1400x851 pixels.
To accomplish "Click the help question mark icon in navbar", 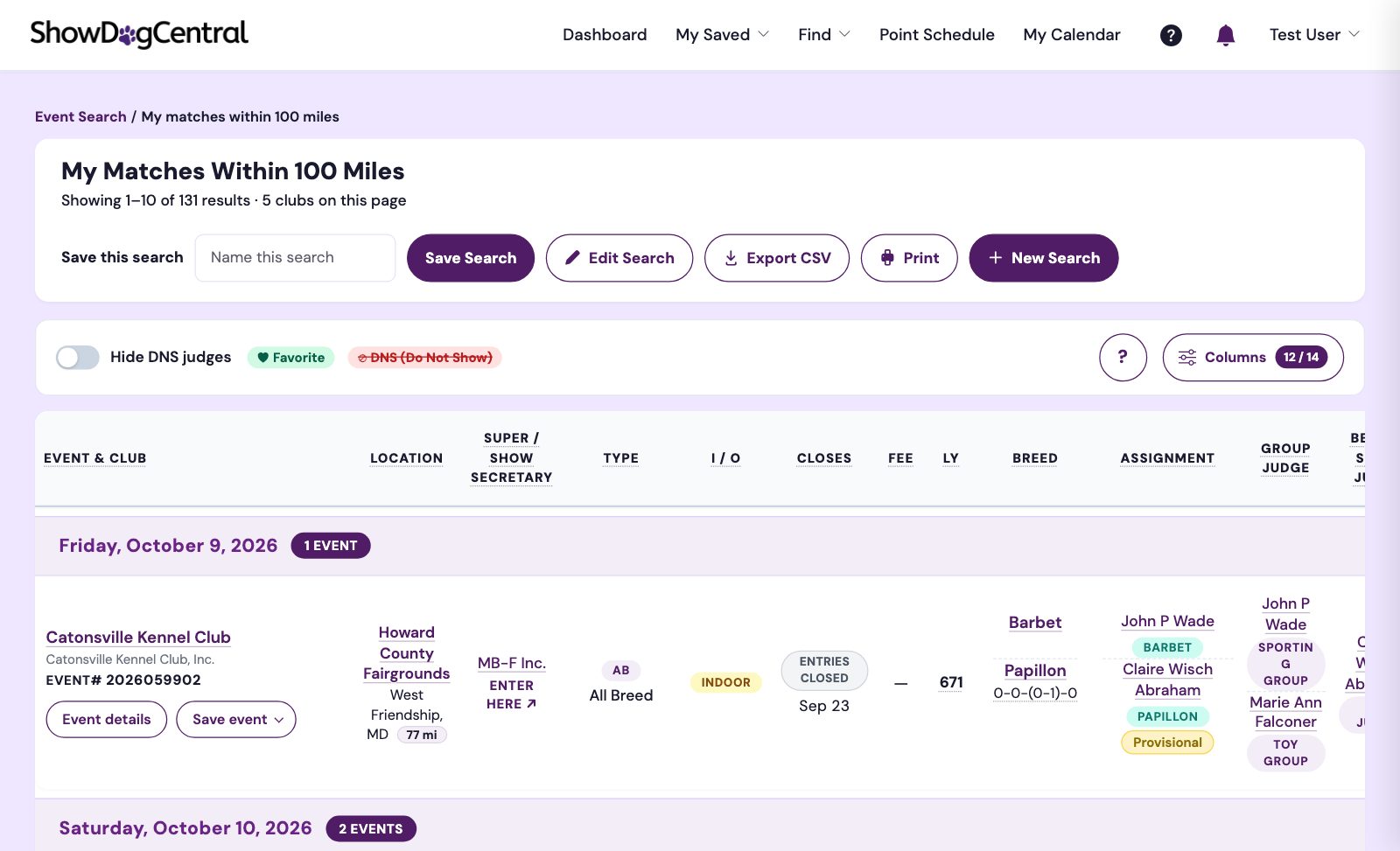I will click(1171, 35).
